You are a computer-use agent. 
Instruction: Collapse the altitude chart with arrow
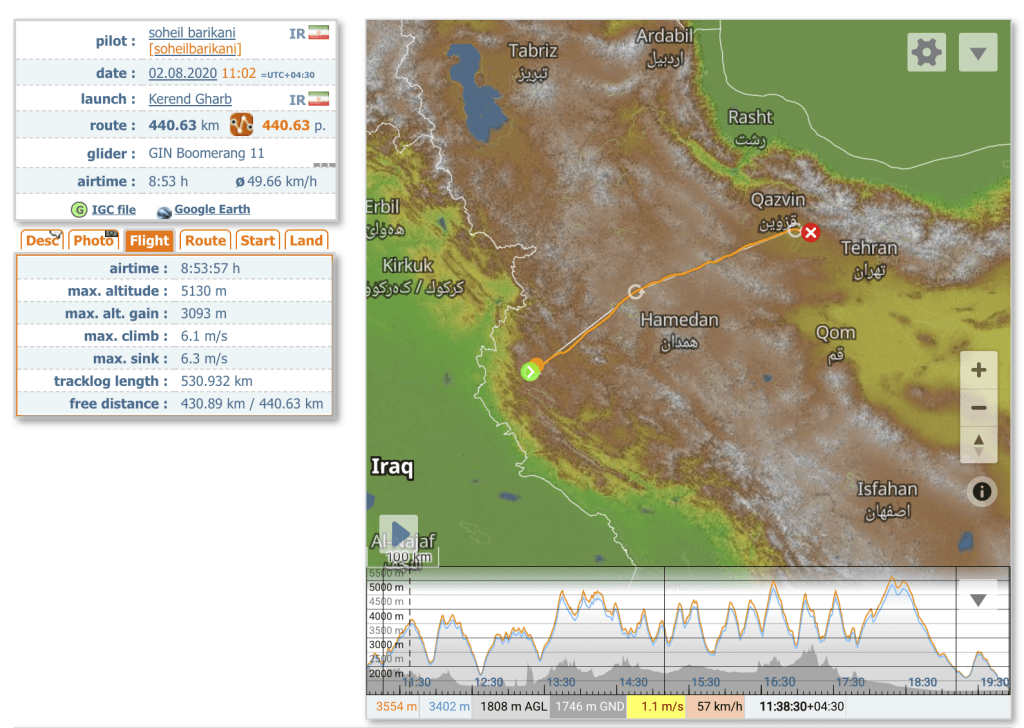977,599
